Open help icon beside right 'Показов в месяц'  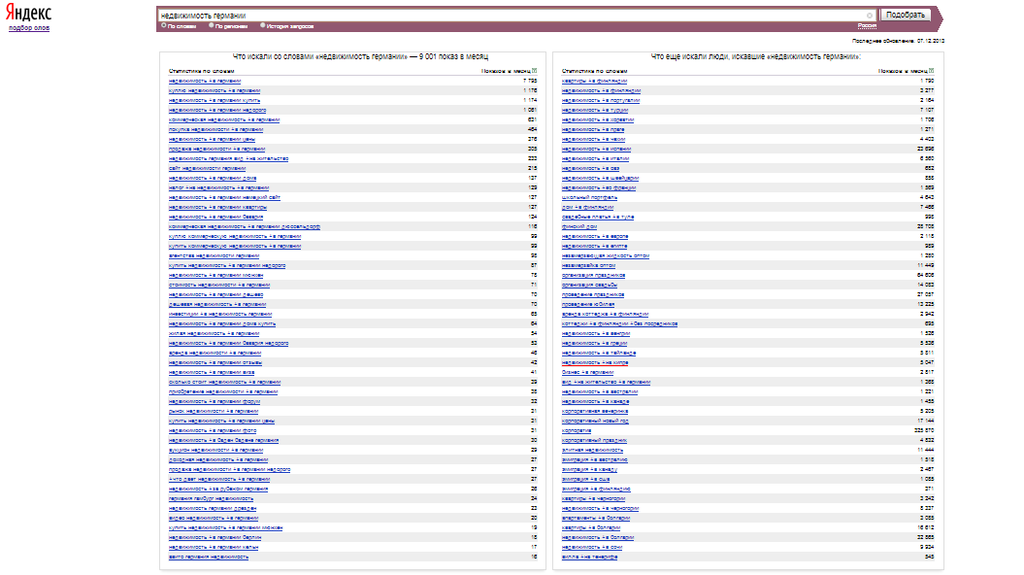point(931,71)
